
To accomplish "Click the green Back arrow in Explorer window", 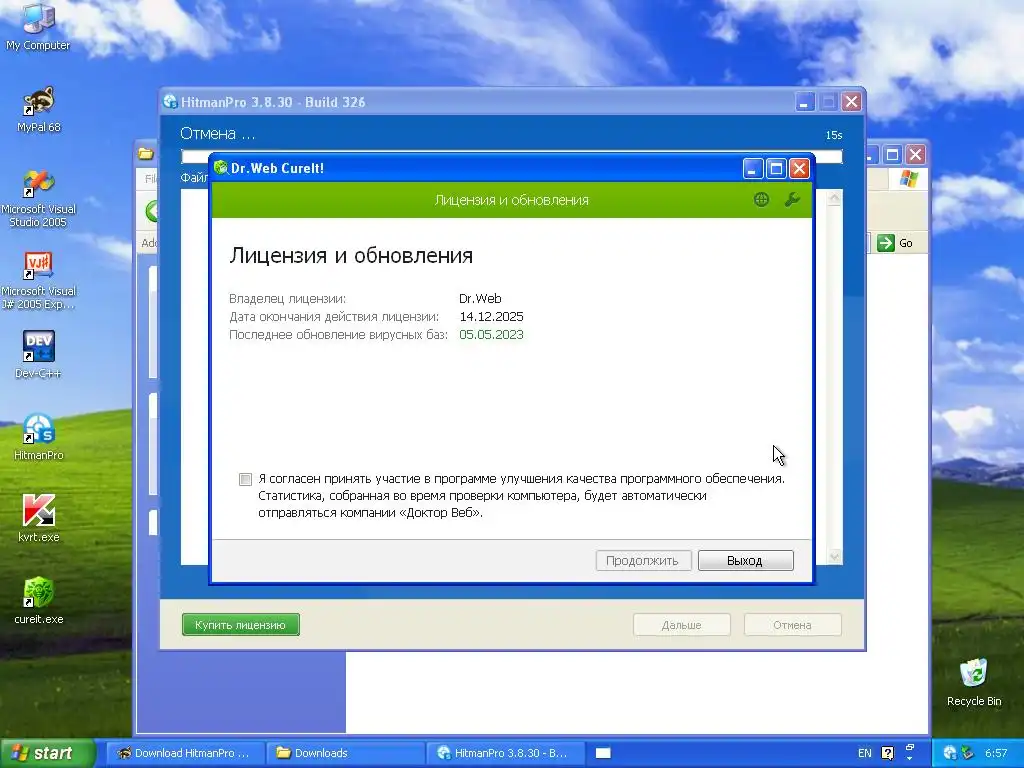I will 152,212.
